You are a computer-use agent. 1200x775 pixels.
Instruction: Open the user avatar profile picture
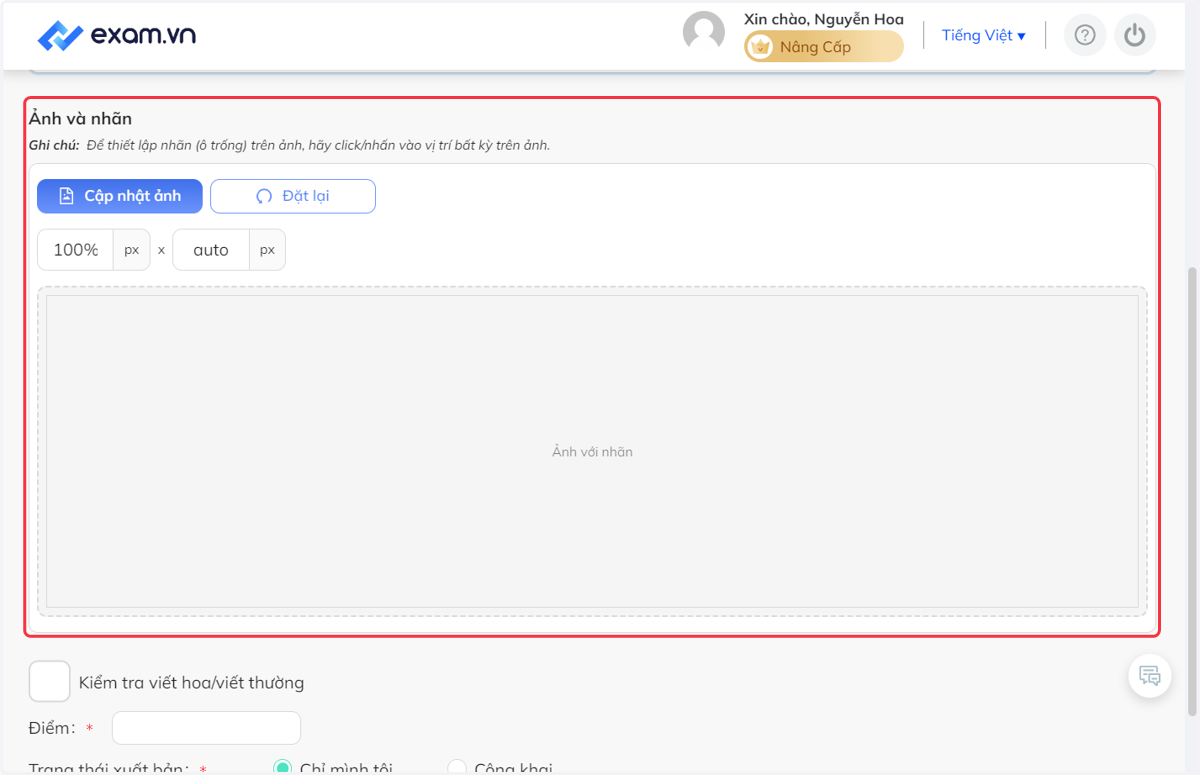[704, 32]
